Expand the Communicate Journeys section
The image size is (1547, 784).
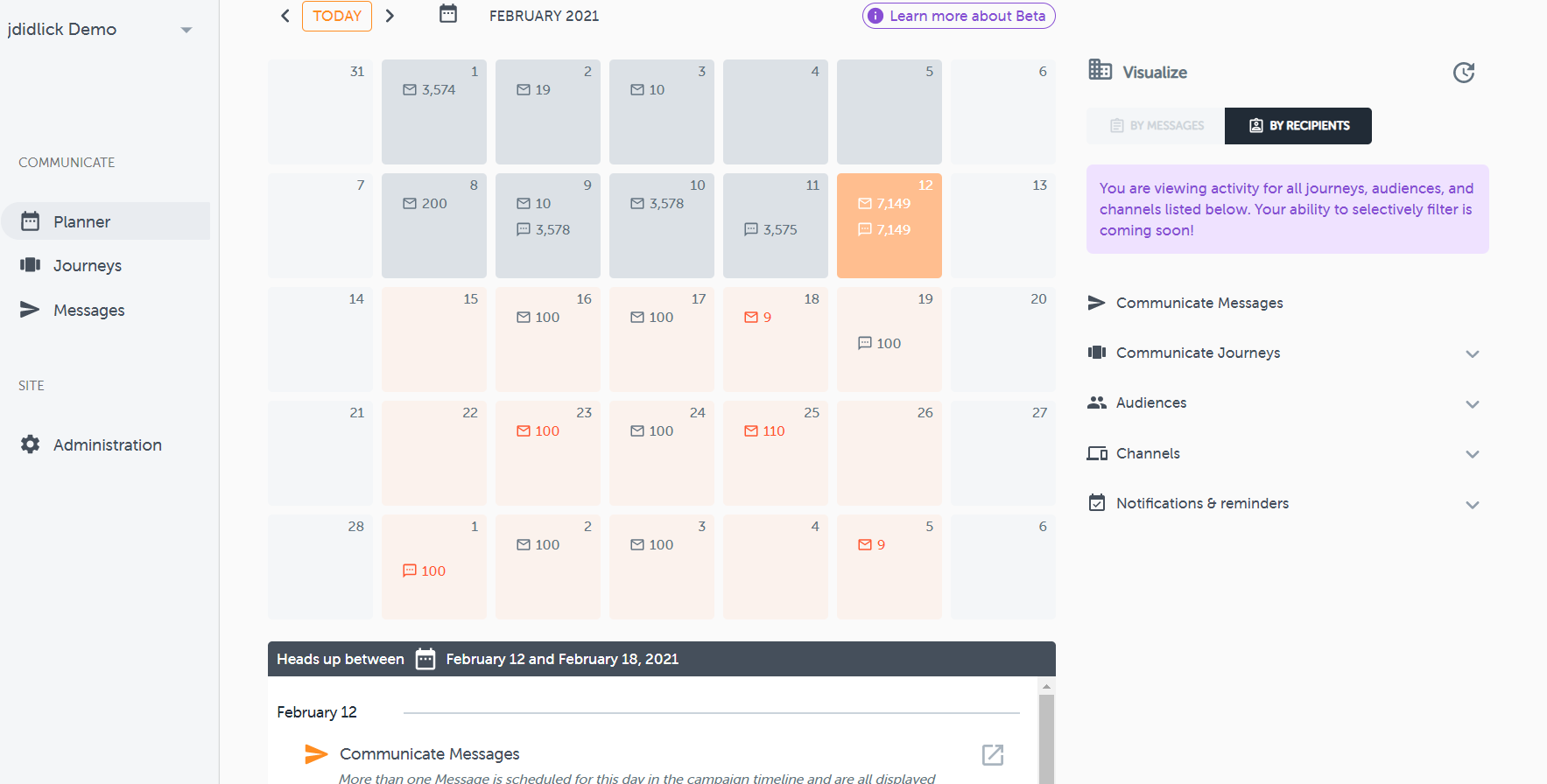point(1473,353)
